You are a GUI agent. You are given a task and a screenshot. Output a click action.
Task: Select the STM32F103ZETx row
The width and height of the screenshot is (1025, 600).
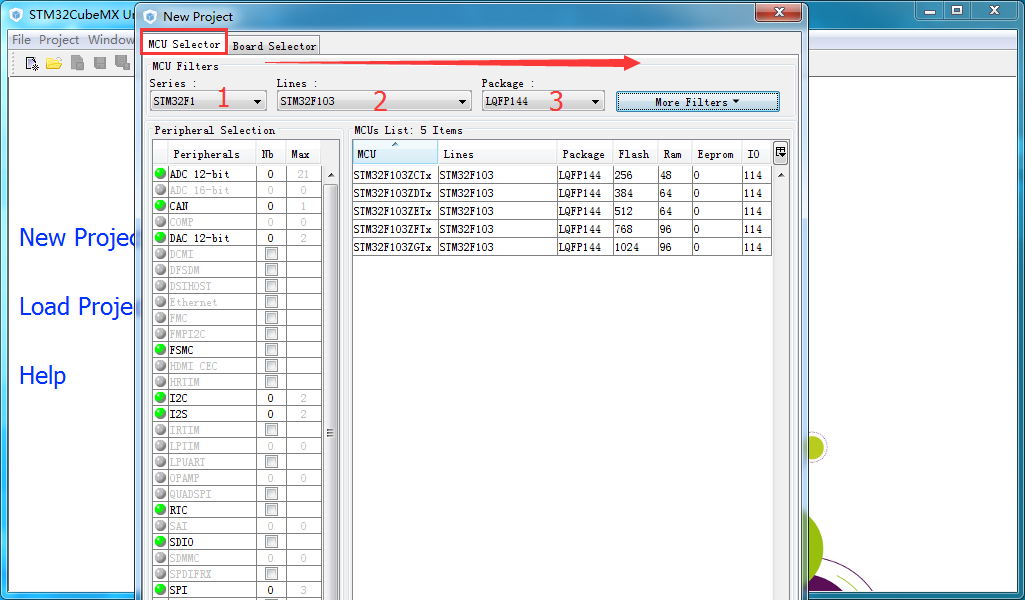pyautogui.click(x=562, y=211)
